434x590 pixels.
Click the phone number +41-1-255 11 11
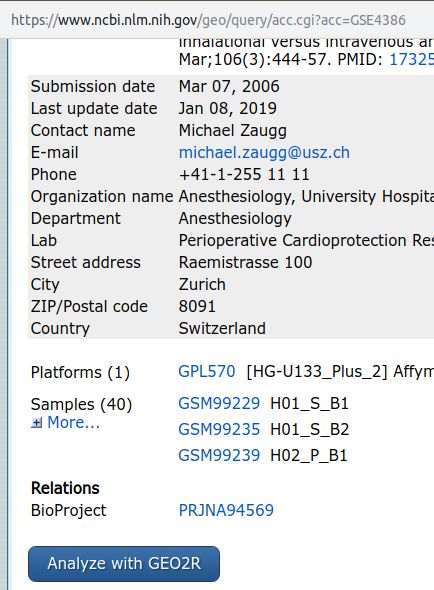(244, 175)
